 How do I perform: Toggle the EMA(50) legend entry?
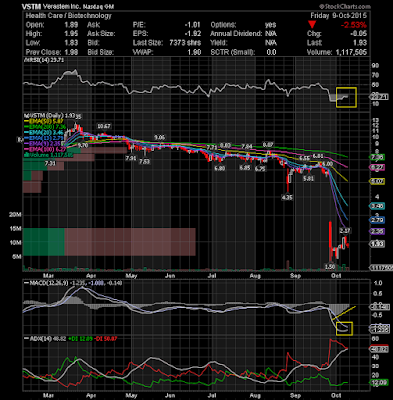coord(44,121)
